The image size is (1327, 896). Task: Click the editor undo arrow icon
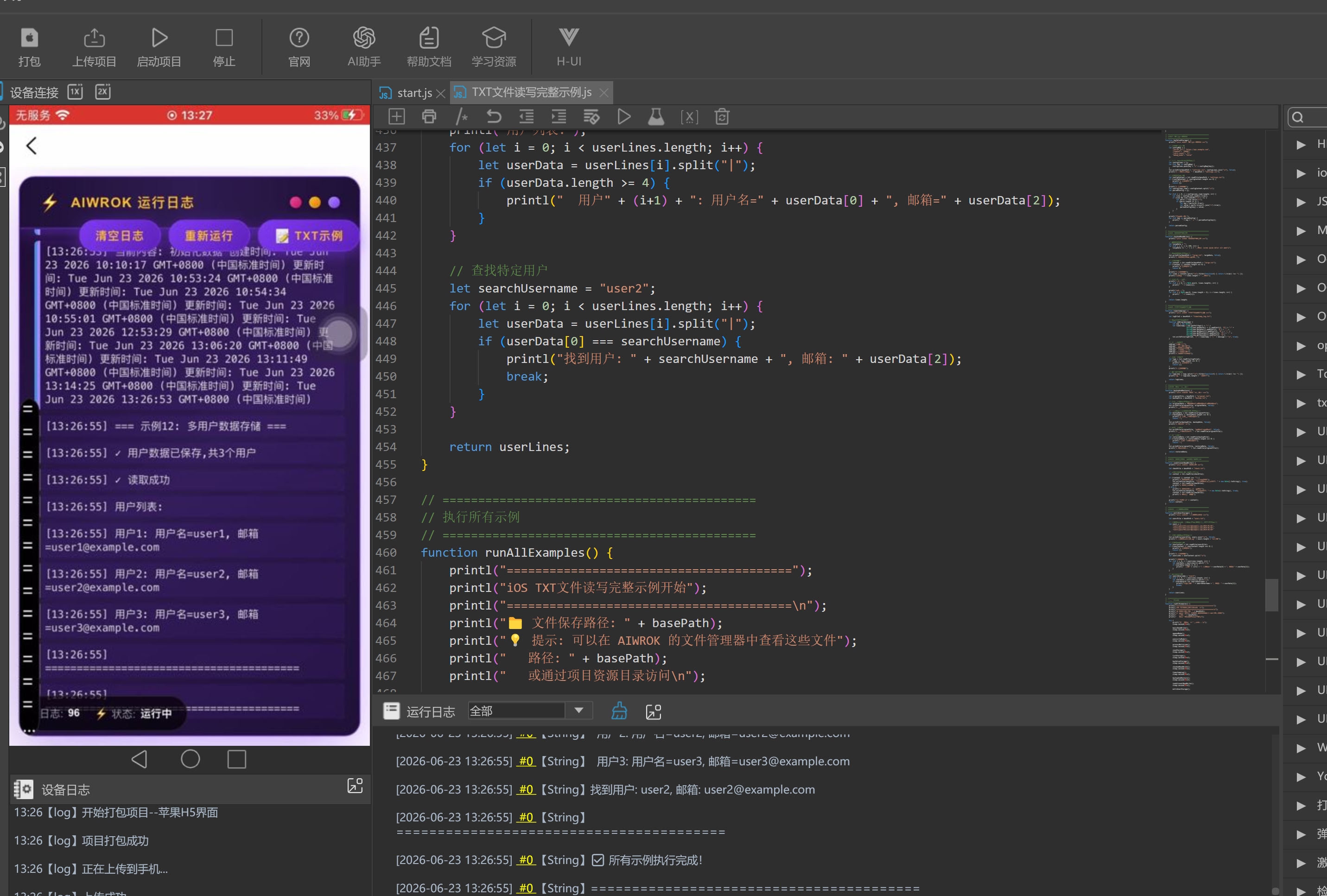coord(494,116)
